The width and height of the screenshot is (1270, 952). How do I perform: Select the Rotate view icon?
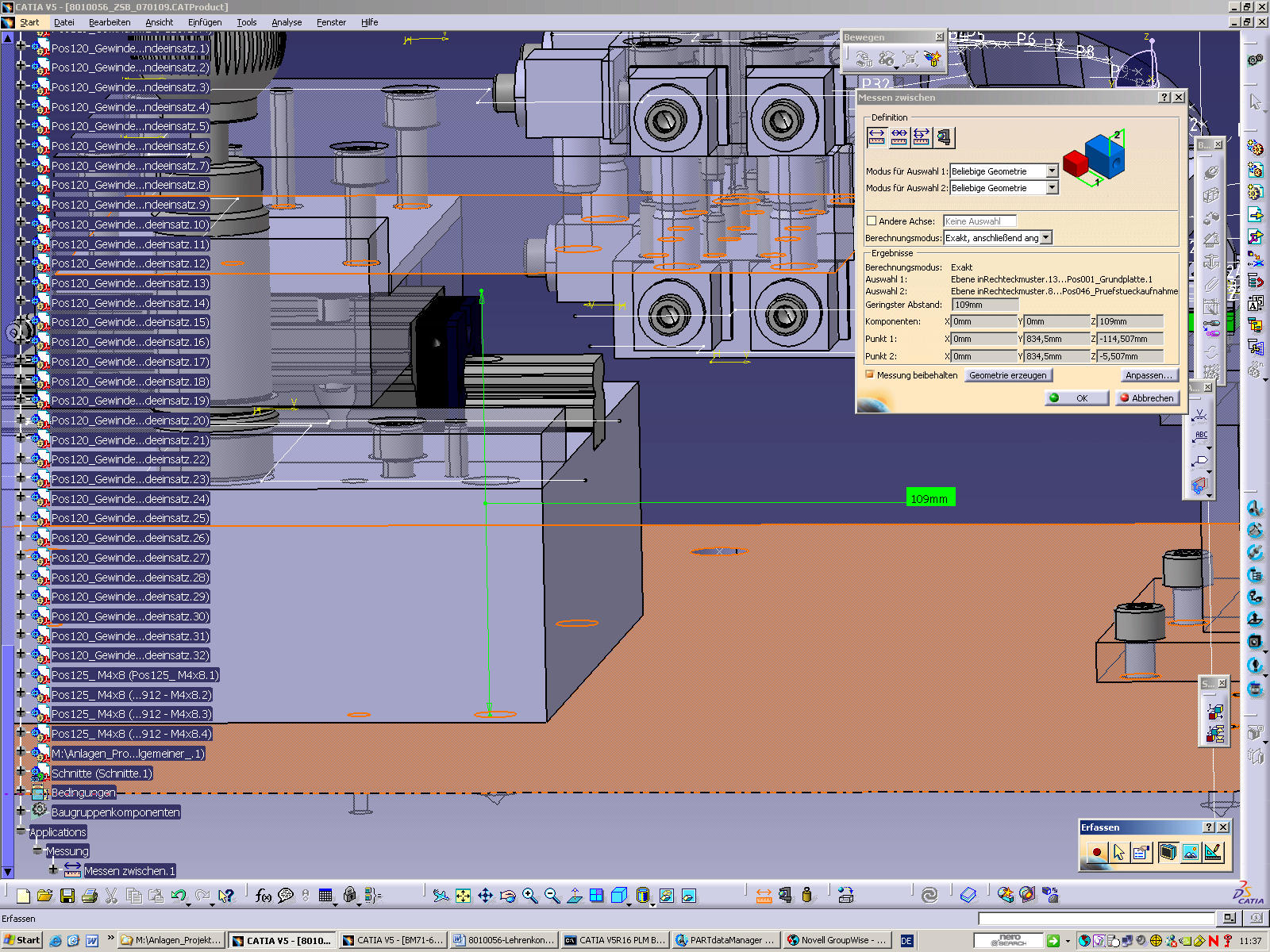(x=508, y=896)
